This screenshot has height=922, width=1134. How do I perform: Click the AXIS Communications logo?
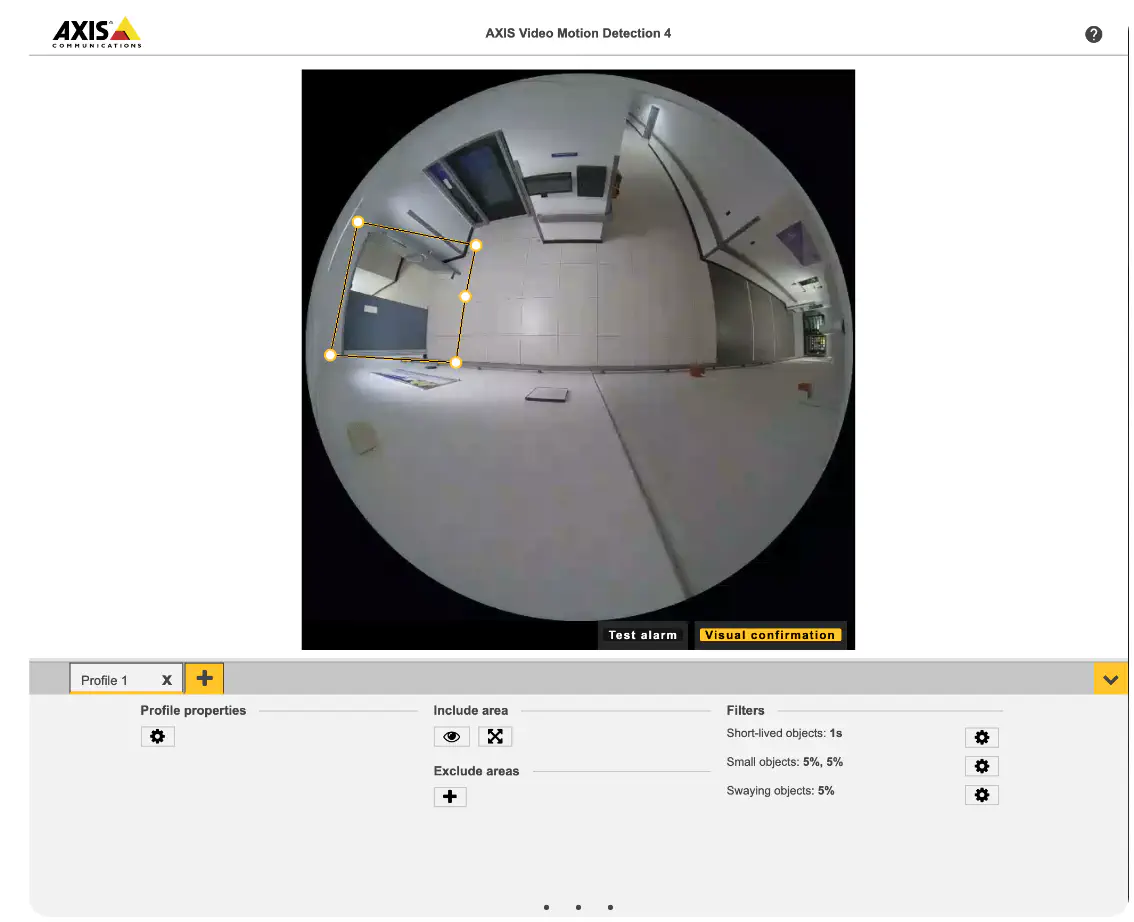[97, 33]
